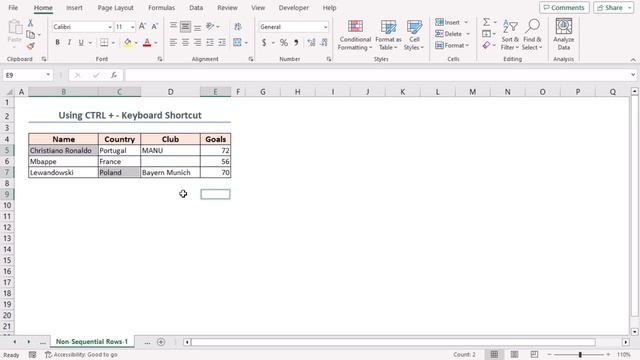Click Merge & Center icon
Screen dimensions: 640x360
click(237, 42)
